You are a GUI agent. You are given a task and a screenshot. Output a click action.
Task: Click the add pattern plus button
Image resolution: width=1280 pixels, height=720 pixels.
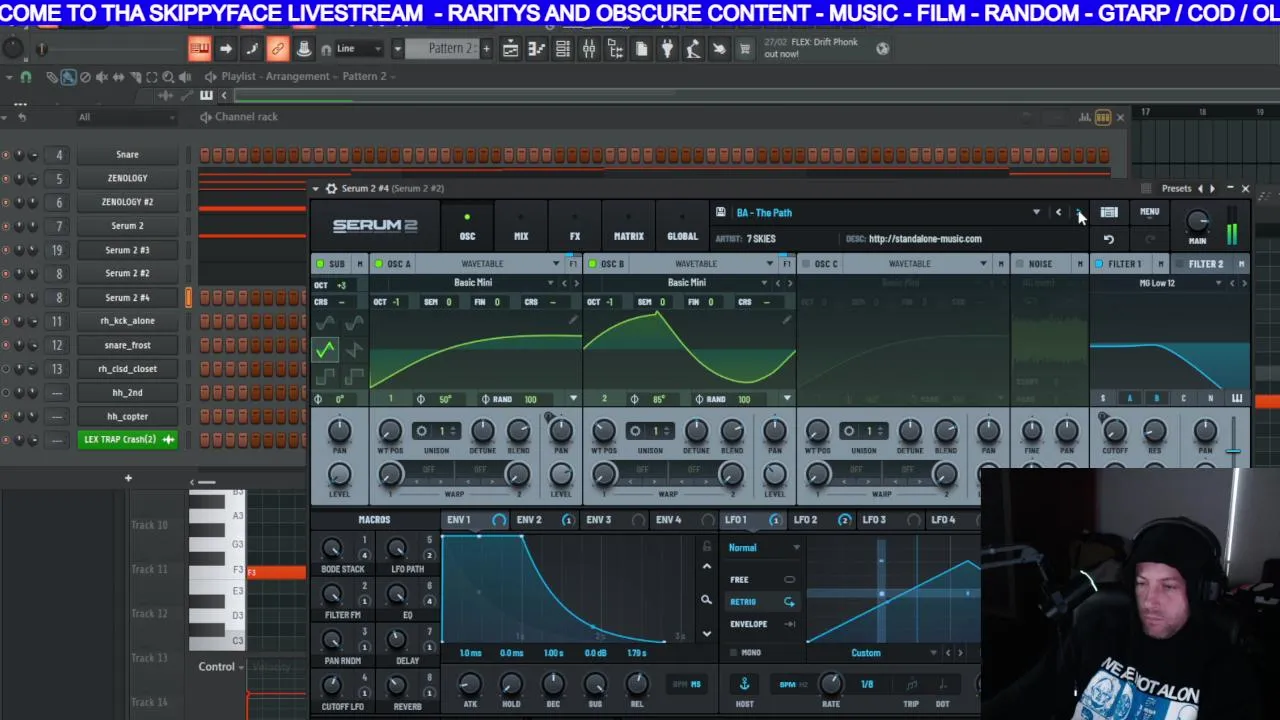(x=486, y=49)
